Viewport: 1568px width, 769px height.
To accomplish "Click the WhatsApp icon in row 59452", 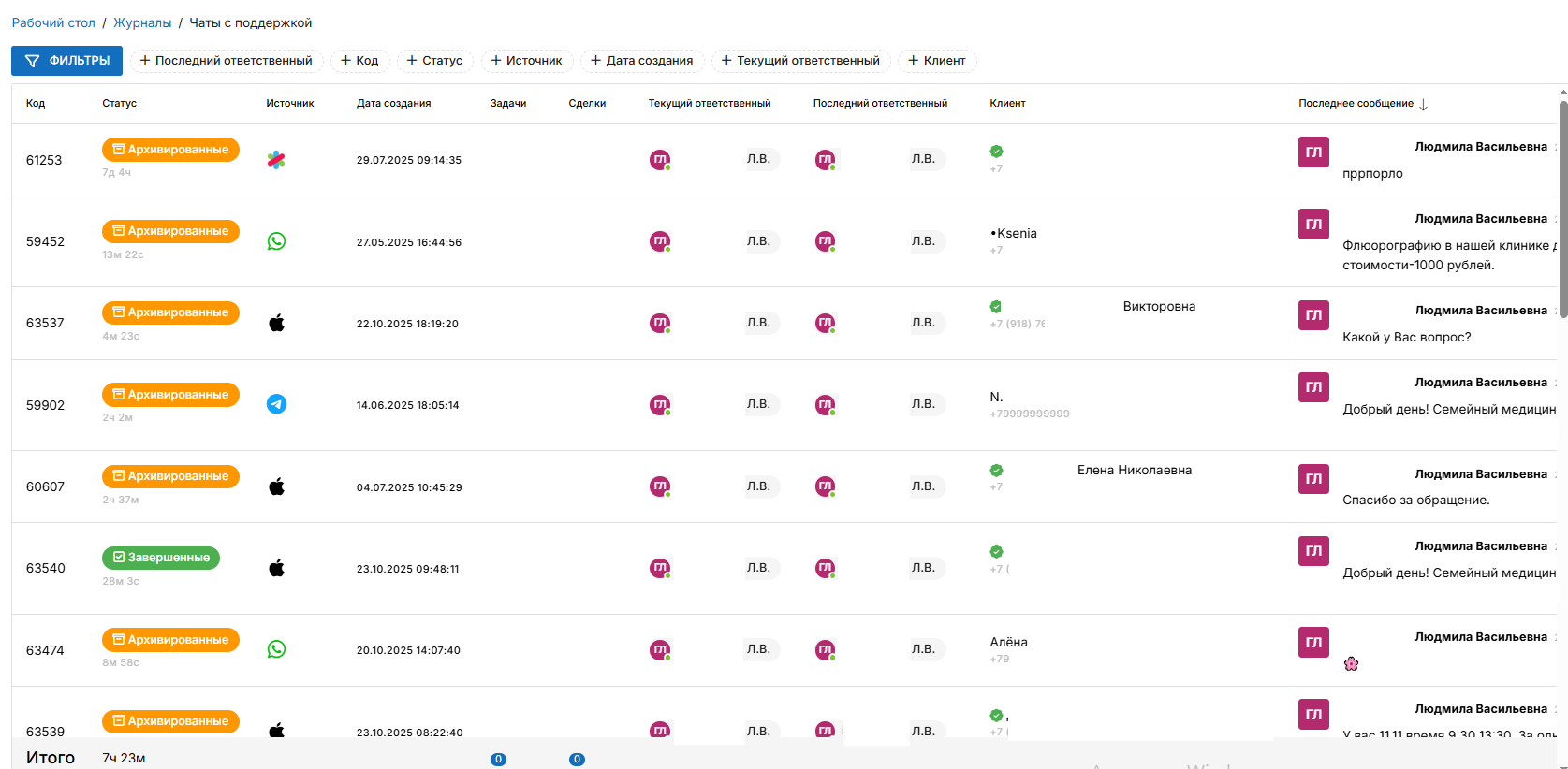I will [x=276, y=241].
